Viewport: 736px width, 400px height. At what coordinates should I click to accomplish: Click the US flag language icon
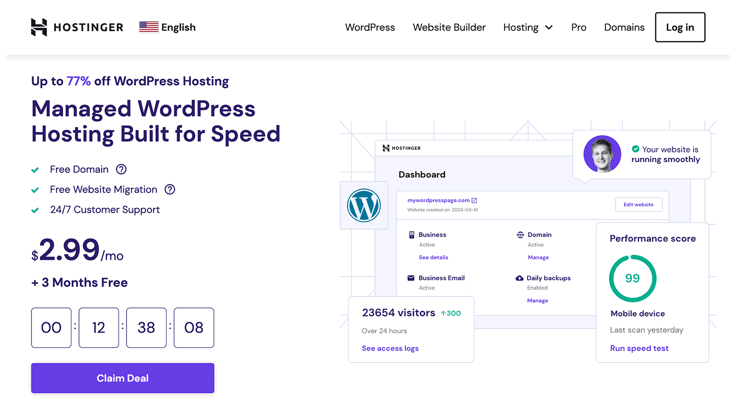[149, 27]
